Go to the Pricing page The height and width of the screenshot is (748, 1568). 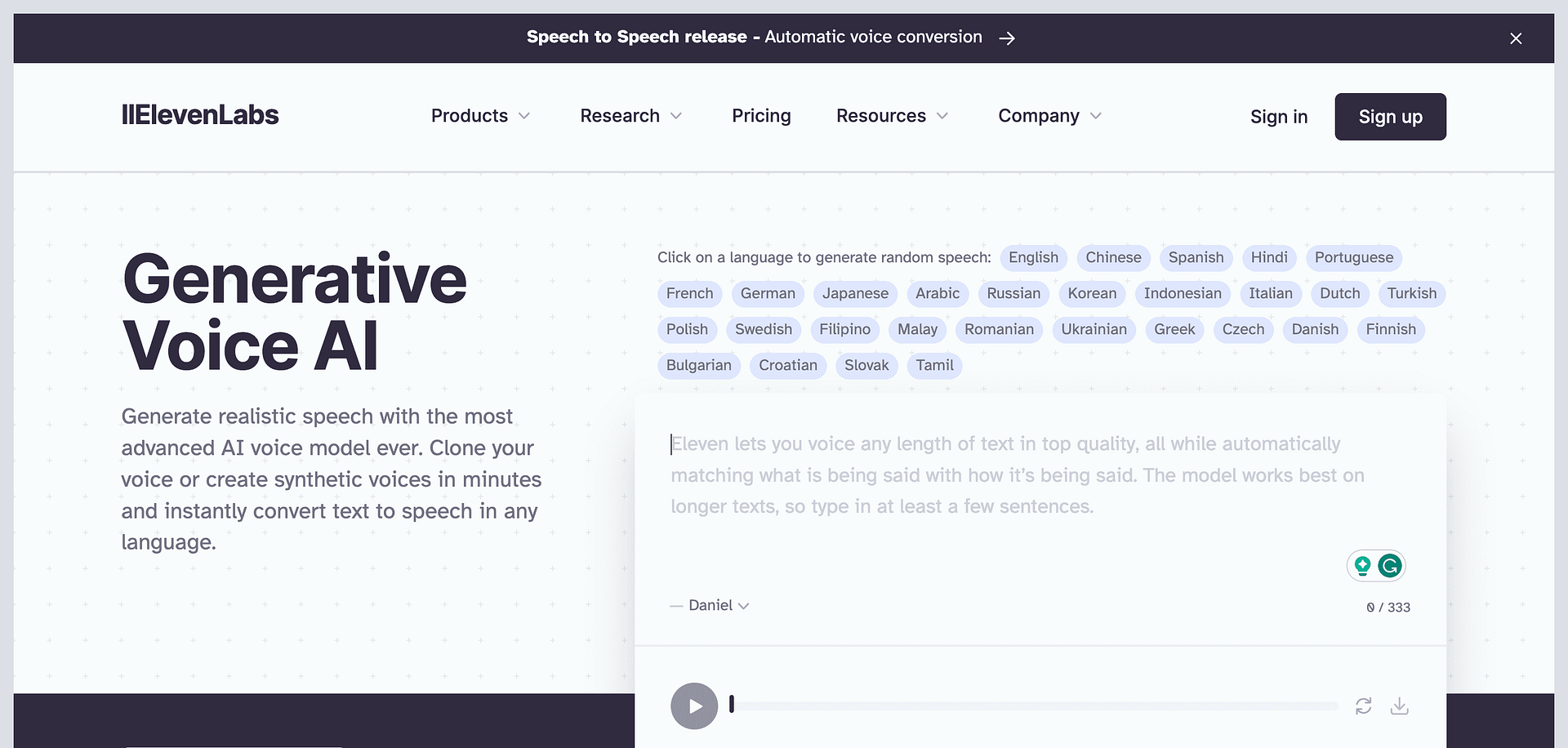coord(761,116)
